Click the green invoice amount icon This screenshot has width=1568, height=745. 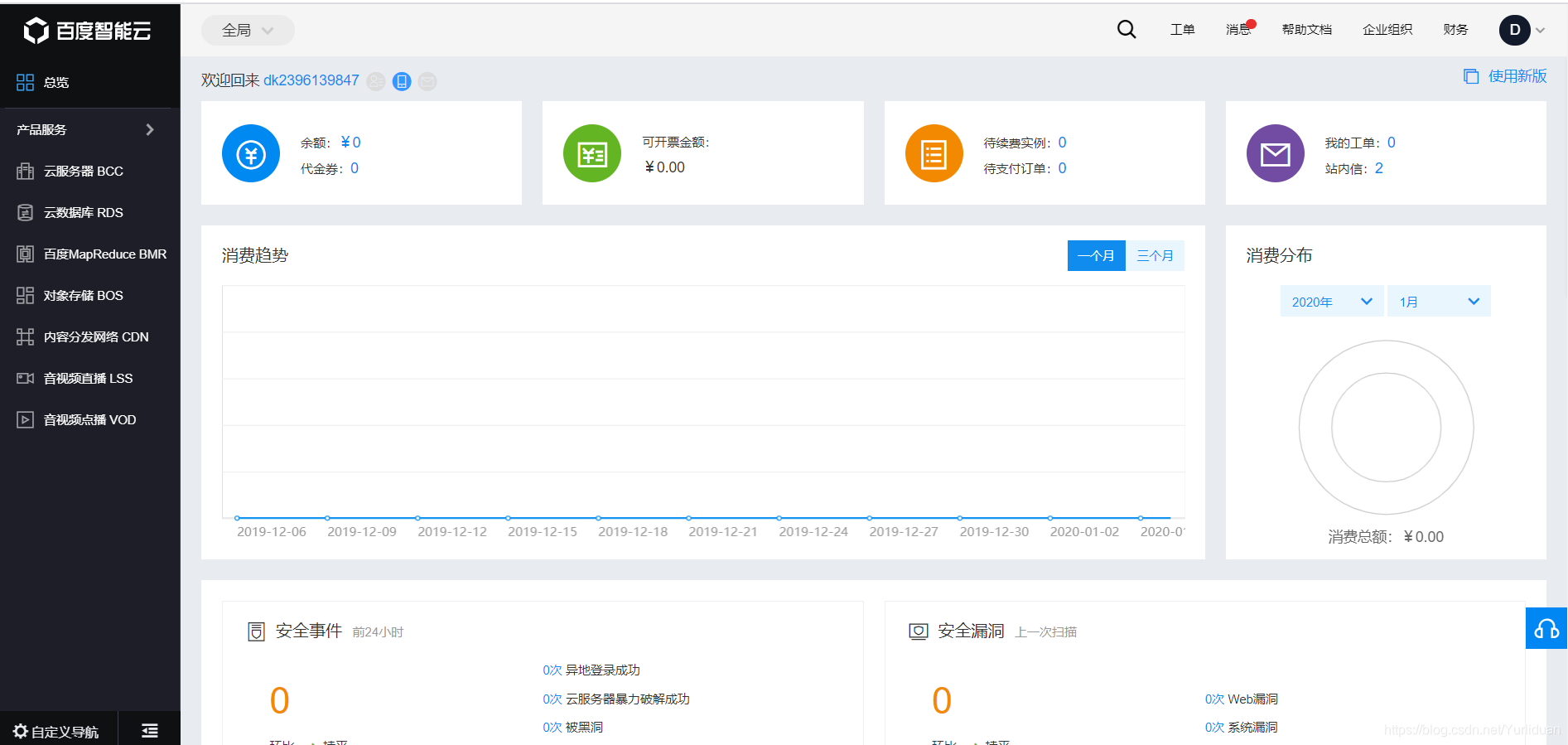click(592, 153)
